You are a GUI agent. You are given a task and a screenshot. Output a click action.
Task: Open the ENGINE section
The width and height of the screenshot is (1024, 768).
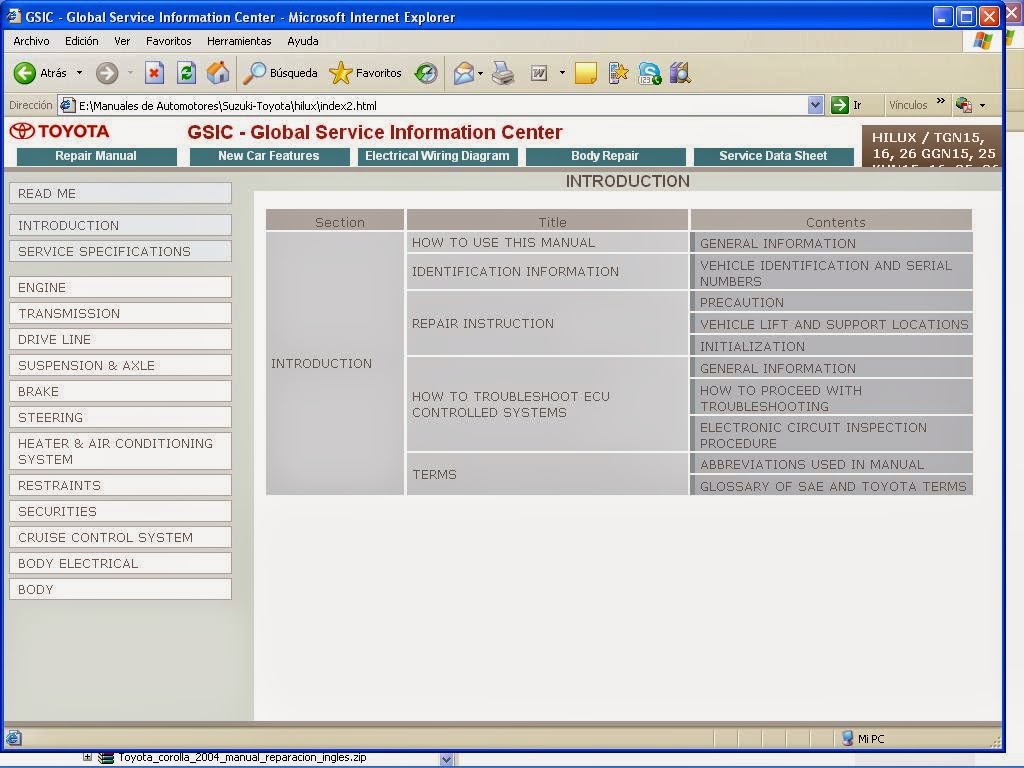[x=120, y=287]
